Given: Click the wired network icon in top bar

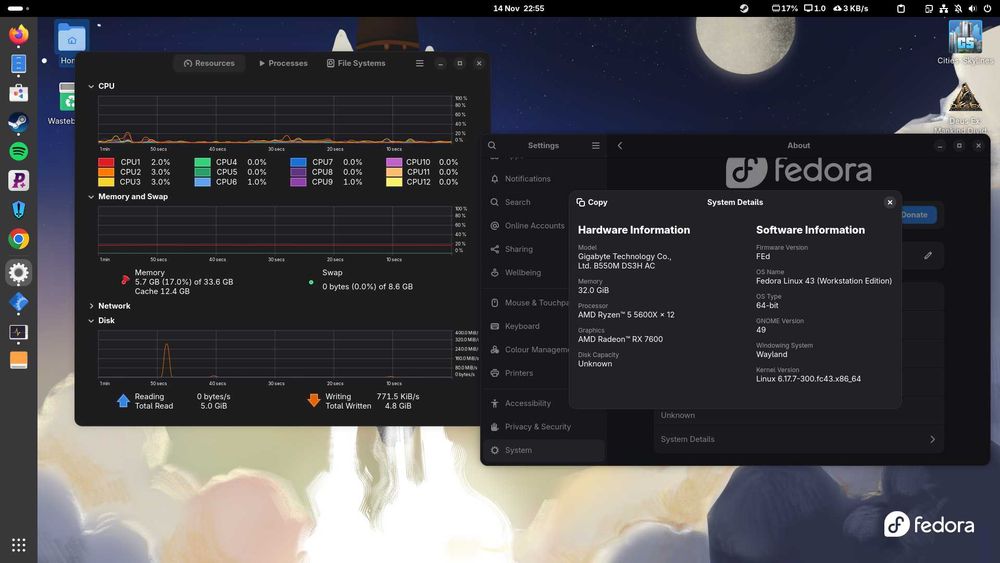Looking at the screenshot, I should [943, 8].
